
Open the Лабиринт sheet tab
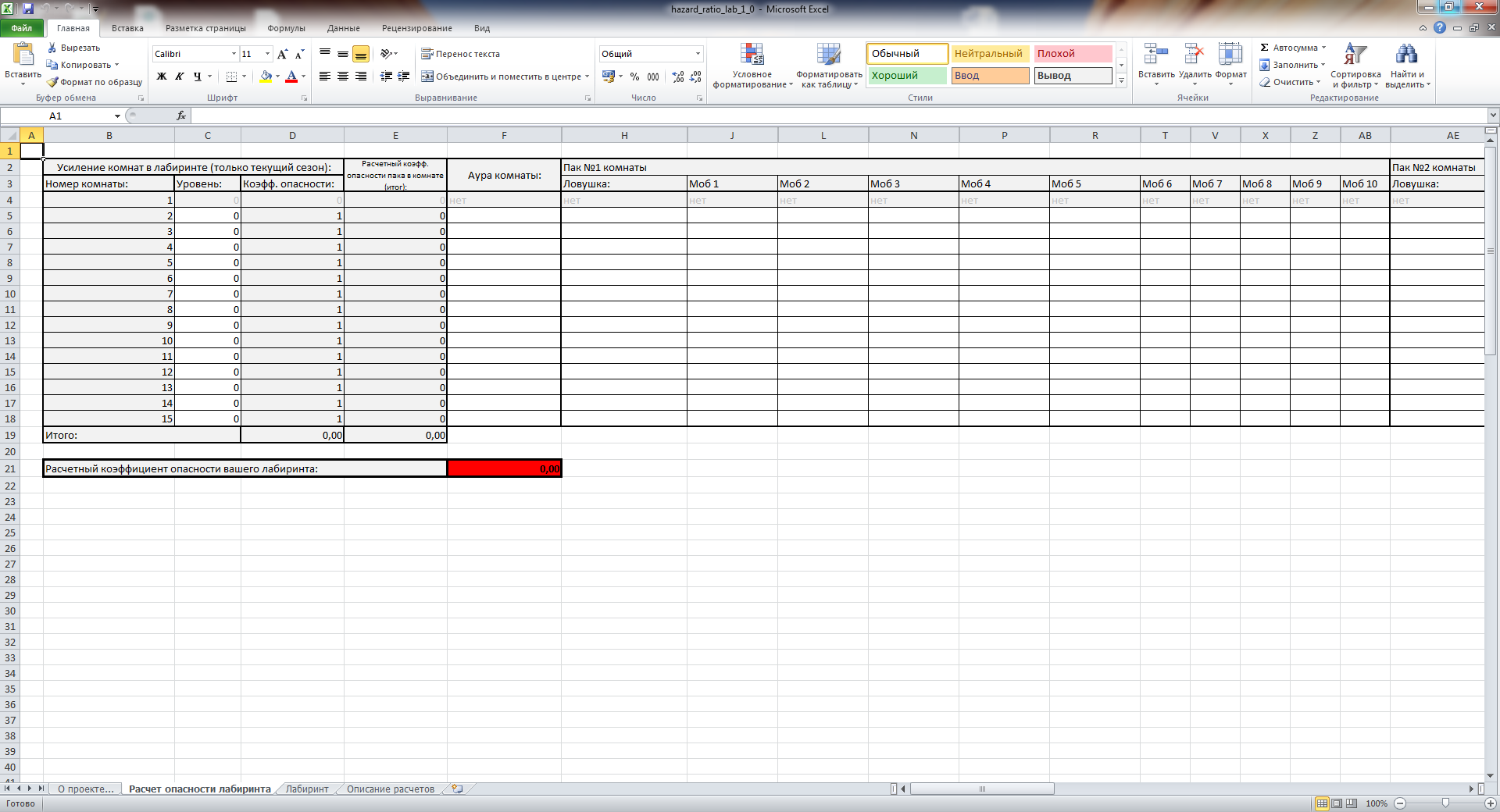pos(307,789)
